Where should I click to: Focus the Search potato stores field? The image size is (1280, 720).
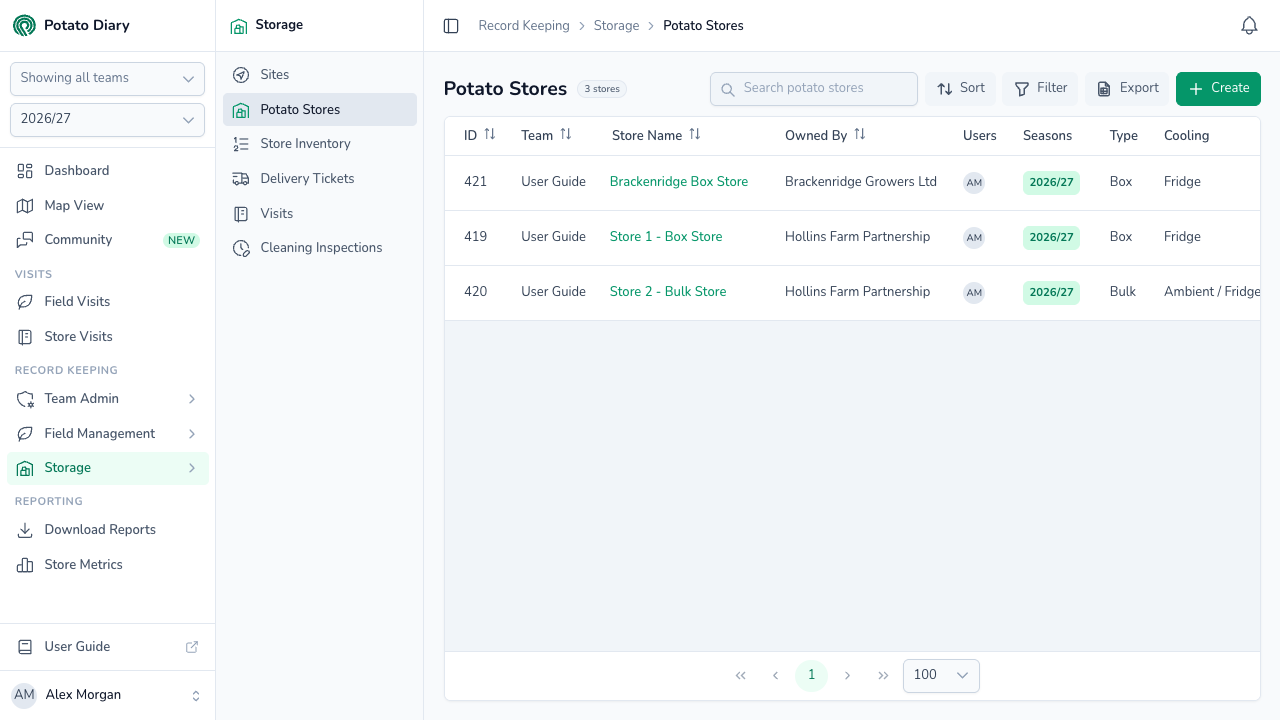pos(814,89)
